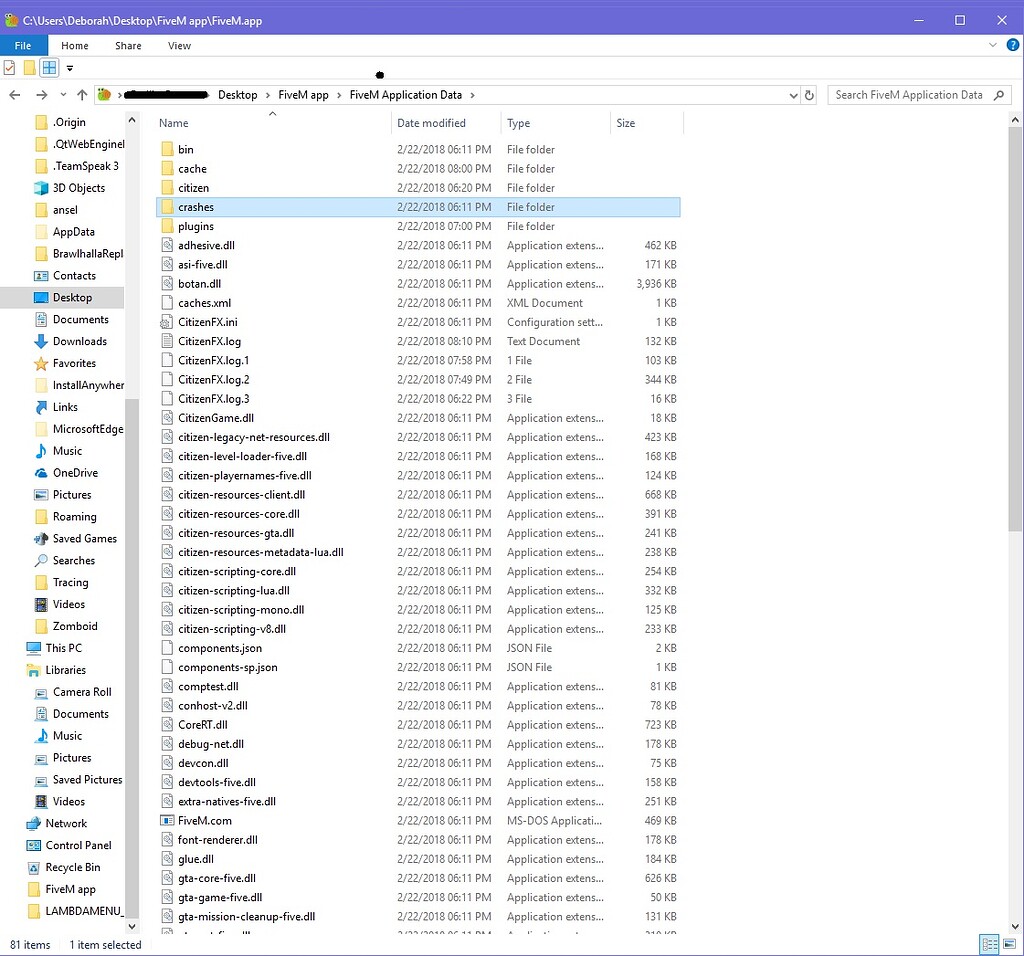This screenshot has height=956, width=1024.
Task: Open the File menu
Action: (23, 45)
